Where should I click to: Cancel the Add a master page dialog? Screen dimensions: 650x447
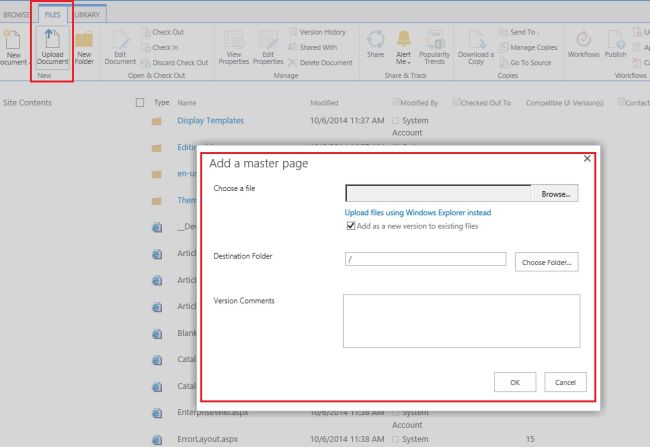coord(565,382)
